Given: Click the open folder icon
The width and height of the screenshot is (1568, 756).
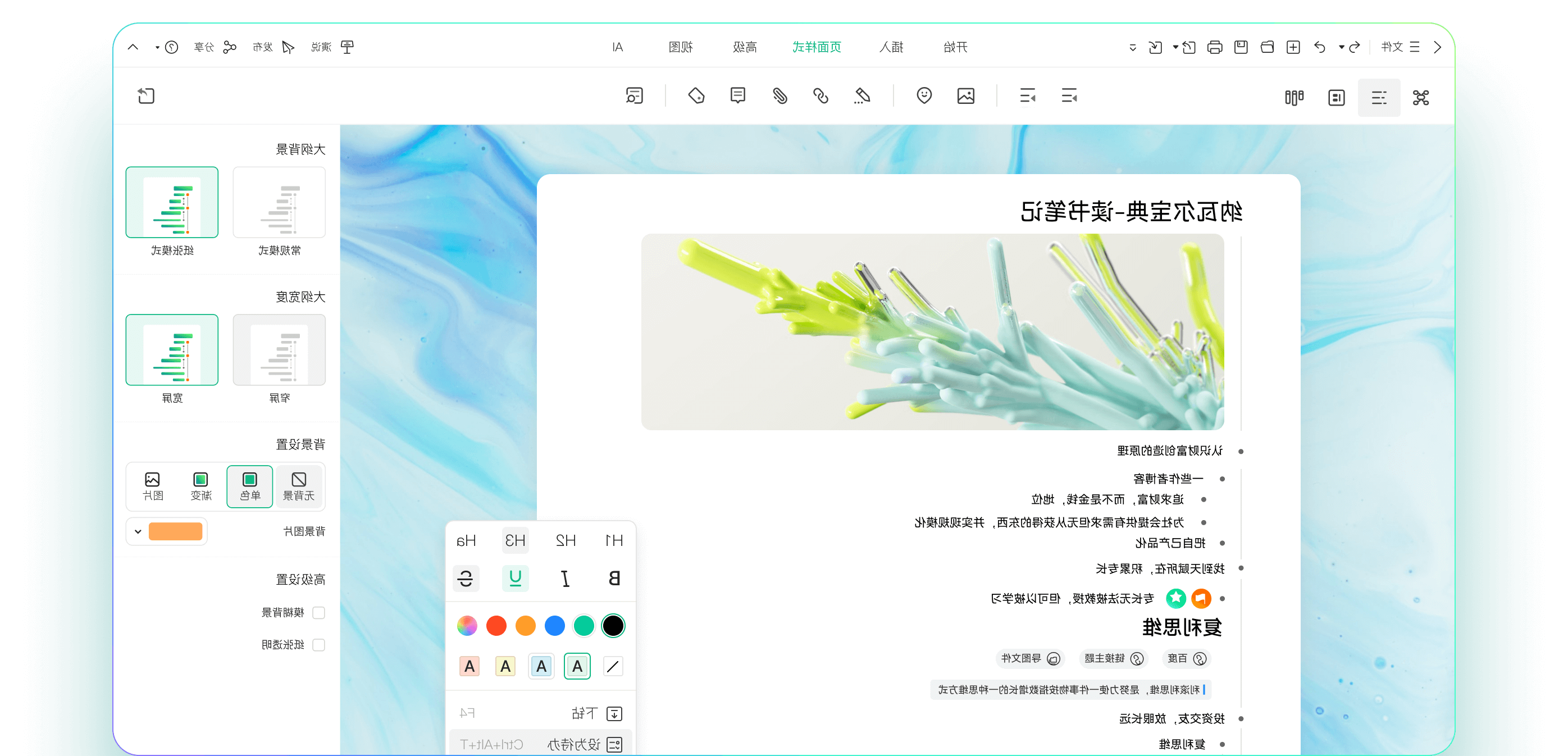Looking at the screenshot, I should (1266, 47).
